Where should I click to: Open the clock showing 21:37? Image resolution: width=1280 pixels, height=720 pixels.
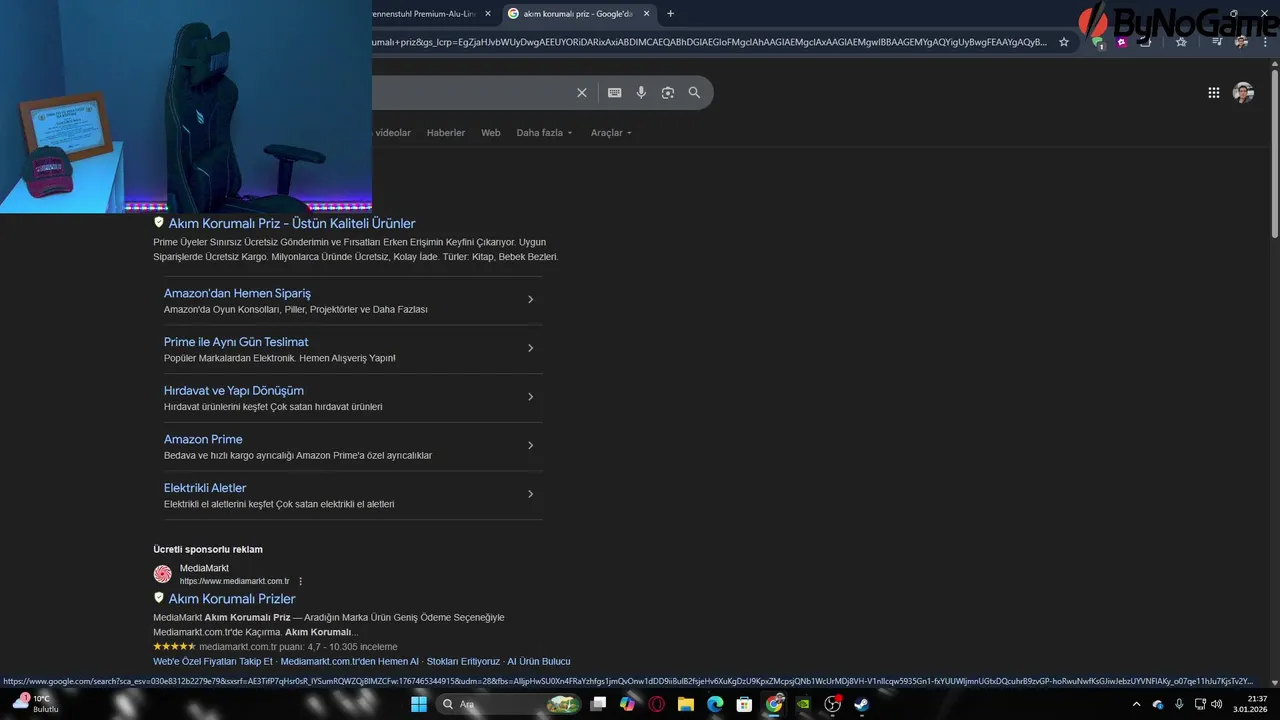[1250, 704]
